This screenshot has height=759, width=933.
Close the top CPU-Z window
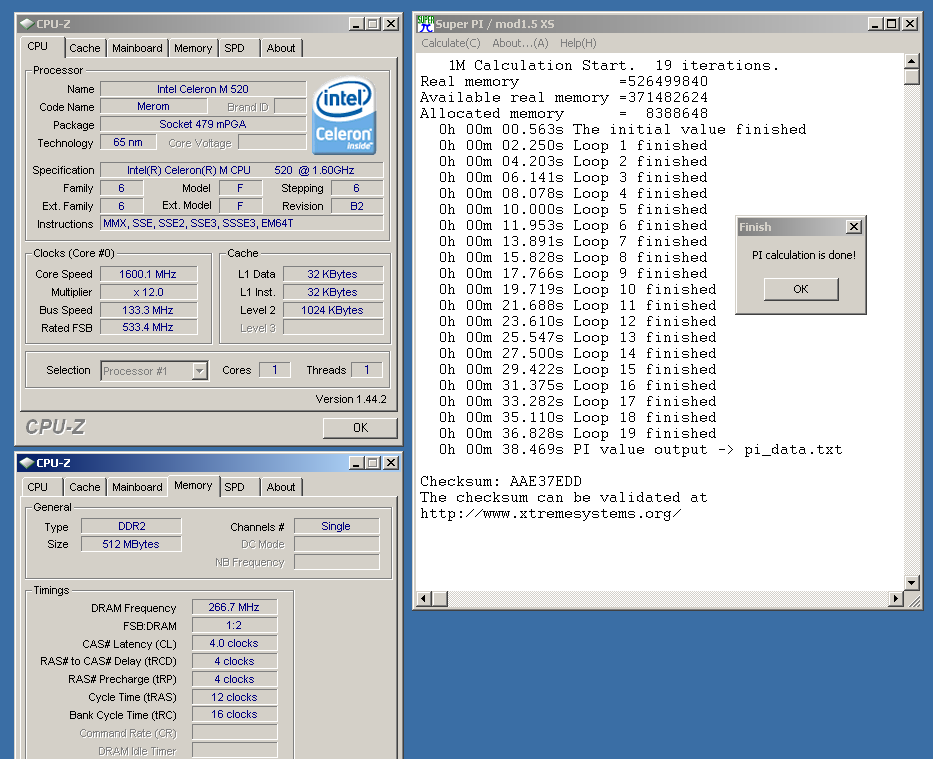click(x=391, y=24)
